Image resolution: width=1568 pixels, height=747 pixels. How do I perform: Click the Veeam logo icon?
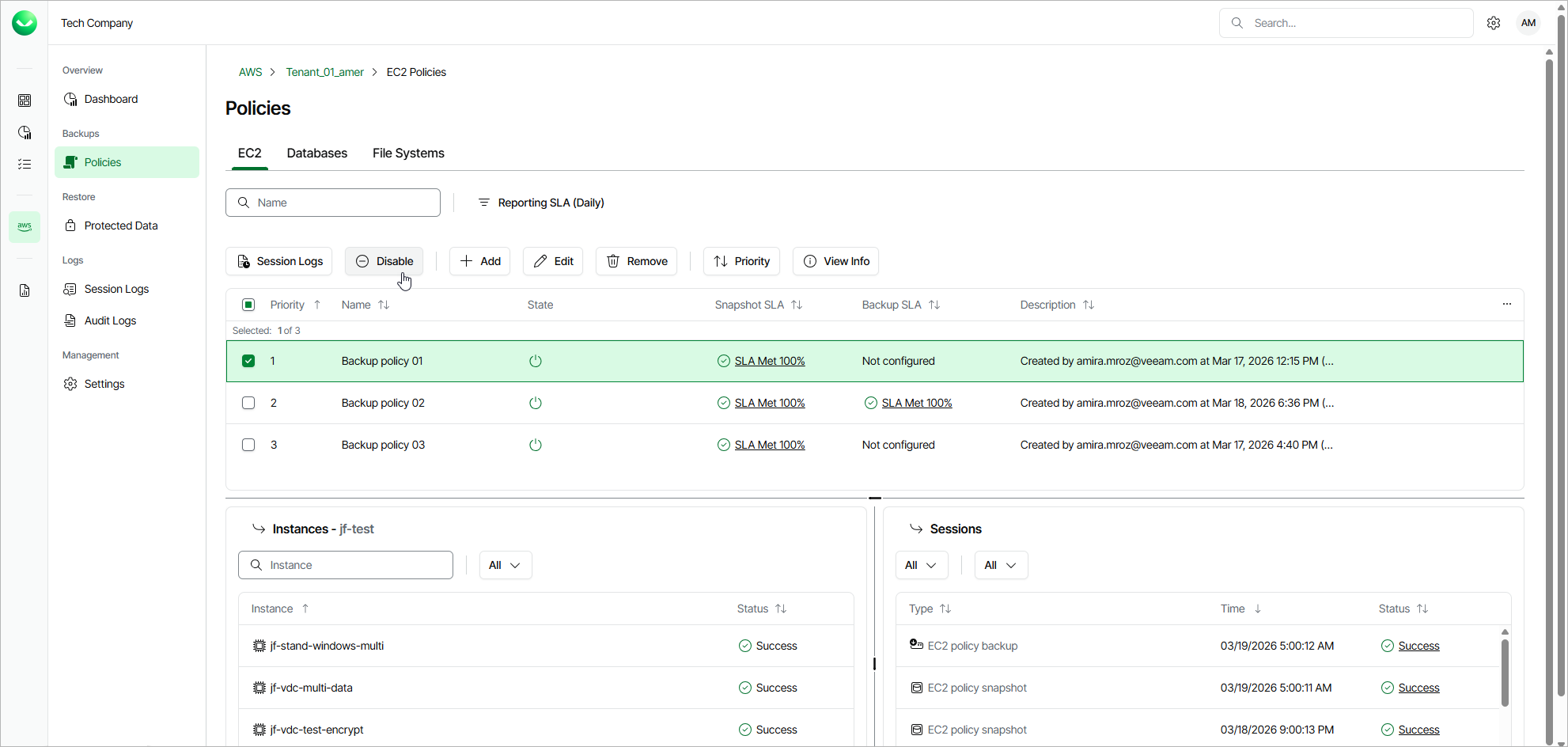(25, 23)
